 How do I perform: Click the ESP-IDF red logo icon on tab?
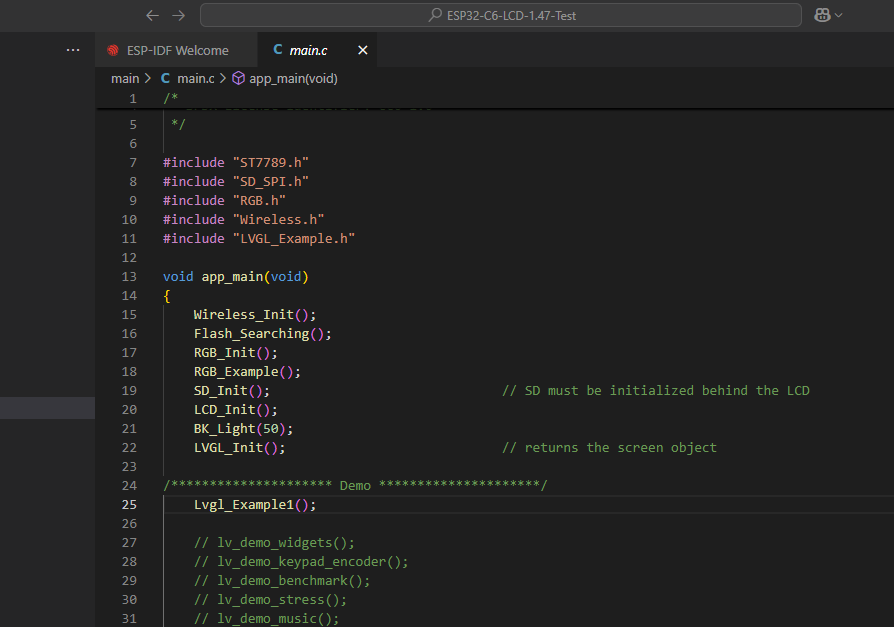tap(113, 50)
